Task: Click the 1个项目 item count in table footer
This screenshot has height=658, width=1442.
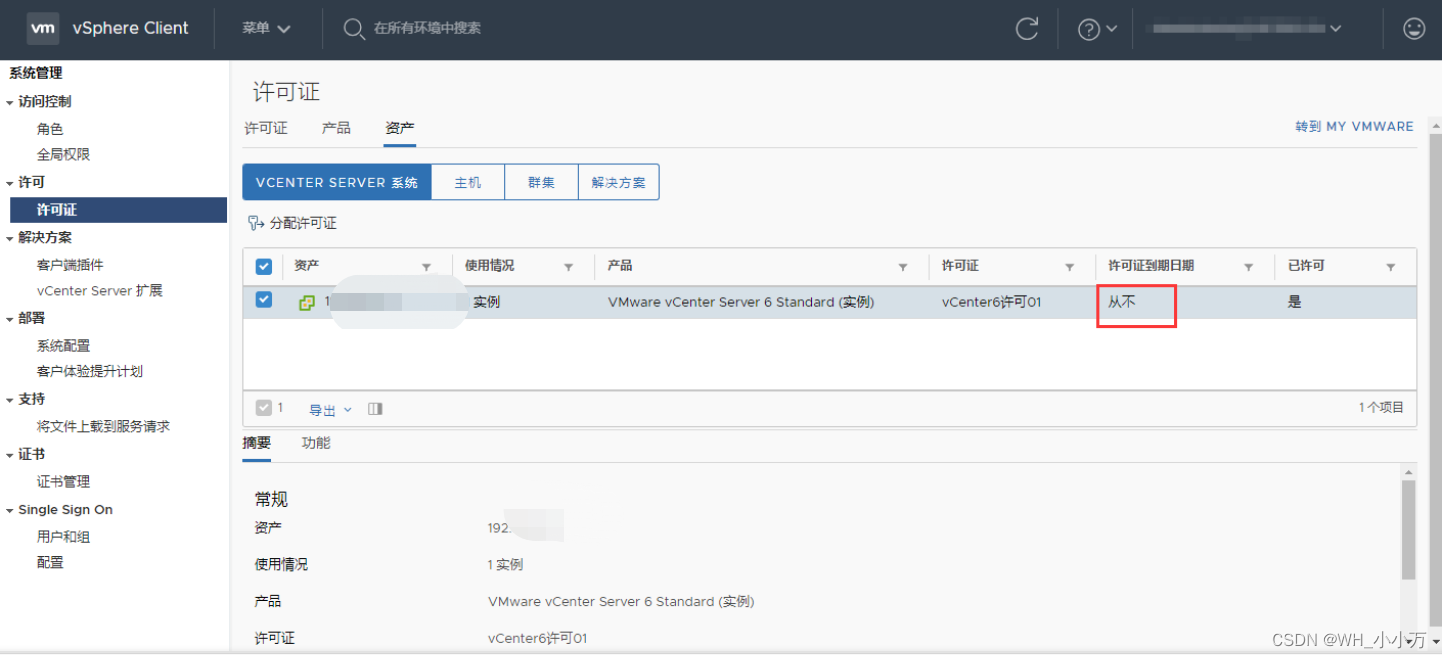Action: 1381,407
